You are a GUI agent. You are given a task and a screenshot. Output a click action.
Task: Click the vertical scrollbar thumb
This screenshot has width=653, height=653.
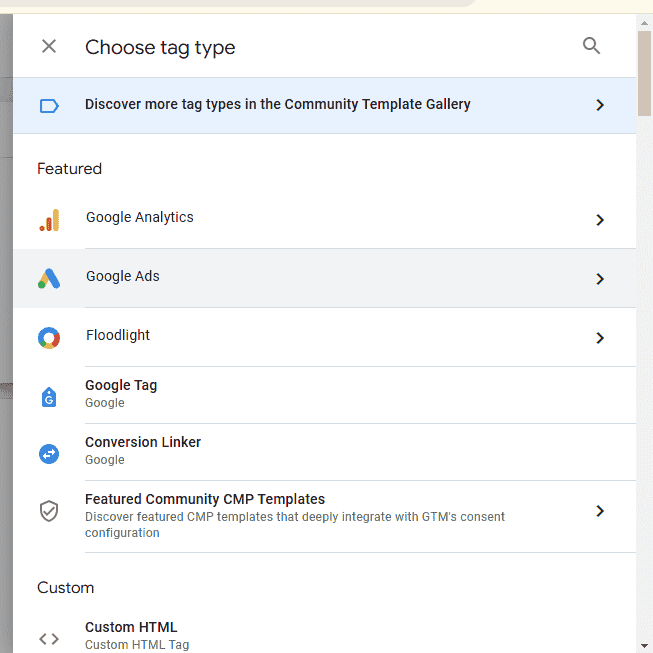644,73
